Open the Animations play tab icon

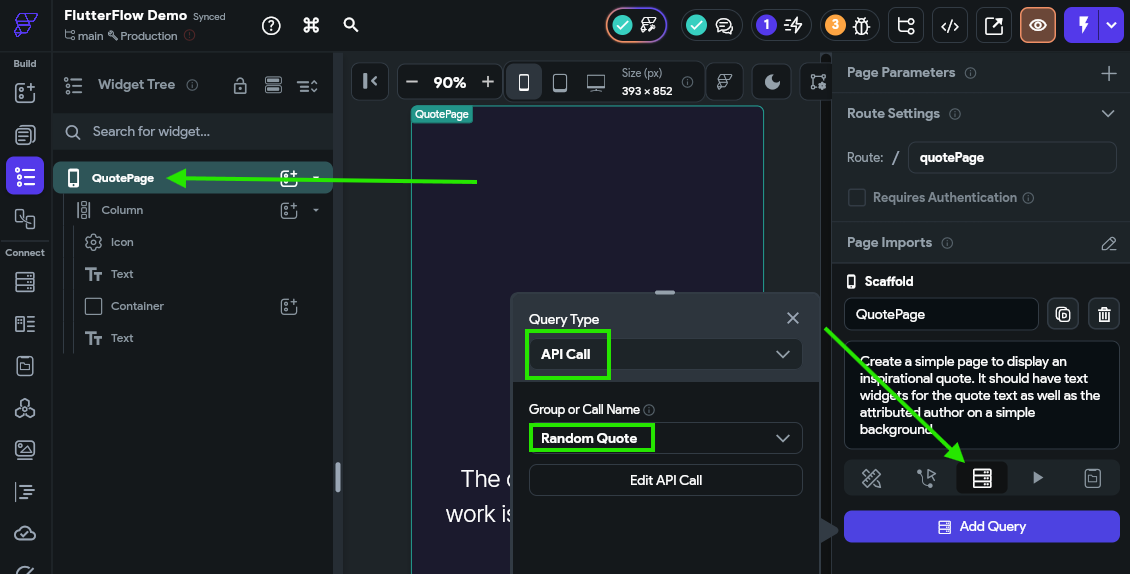click(x=1037, y=478)
